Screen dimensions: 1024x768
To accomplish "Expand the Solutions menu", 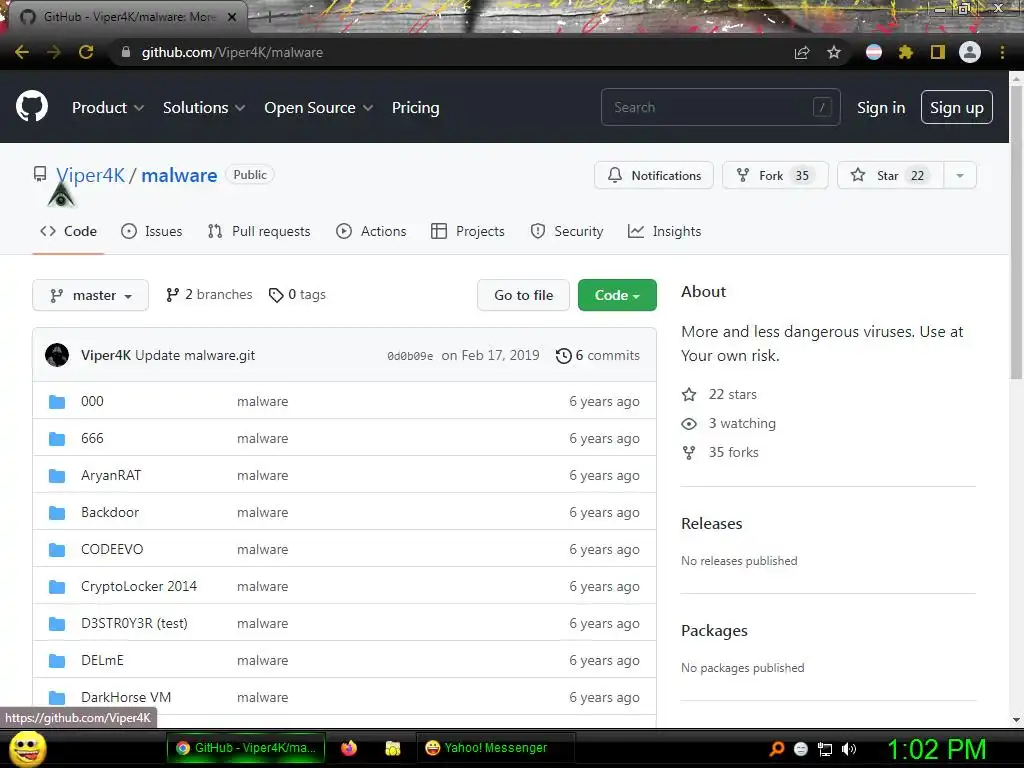I will pyautogui.click(x=204, y=108).
